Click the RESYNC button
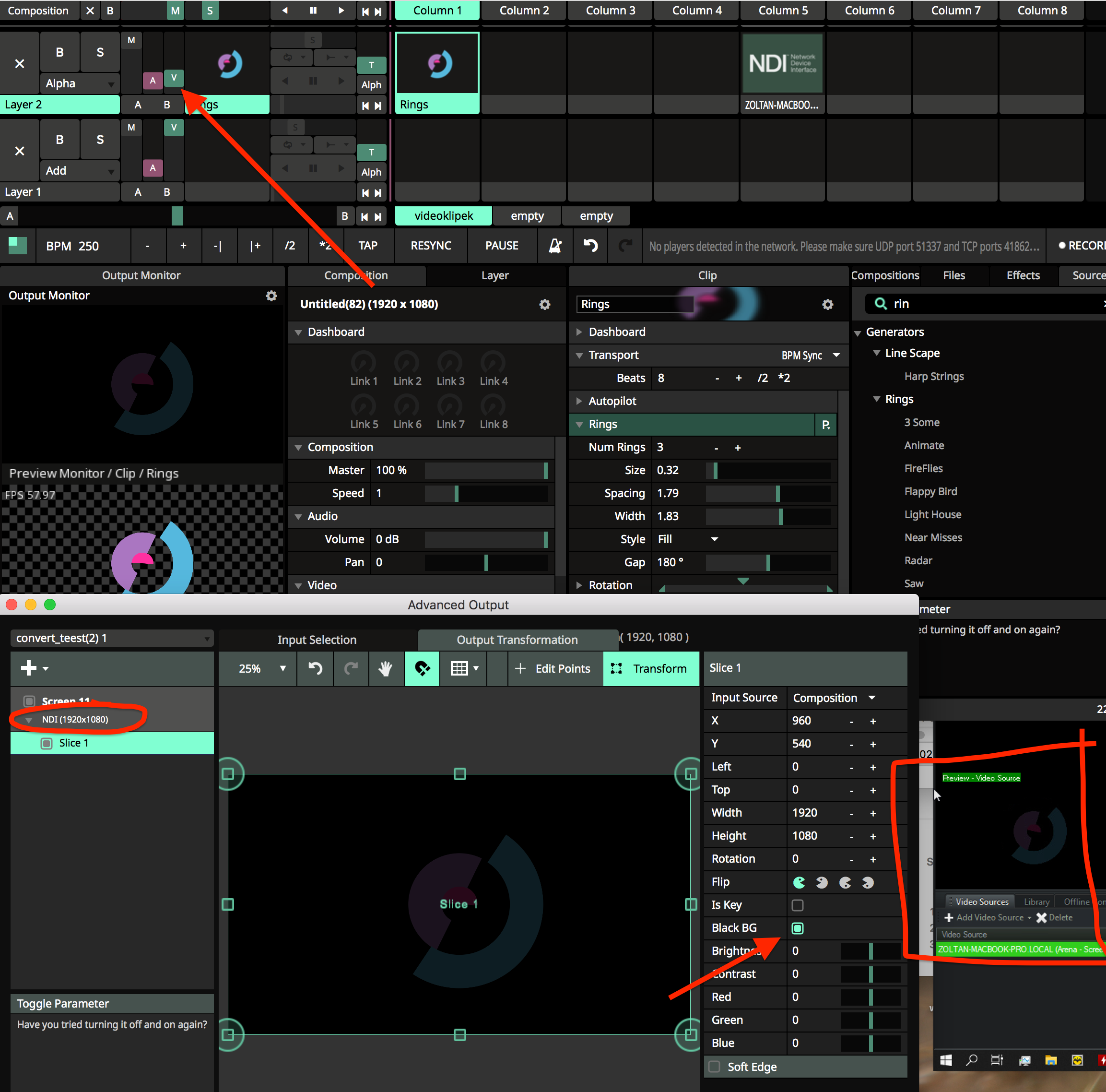The width and height of the screenshot is (1106, 1092). click(x=431, y=246)
